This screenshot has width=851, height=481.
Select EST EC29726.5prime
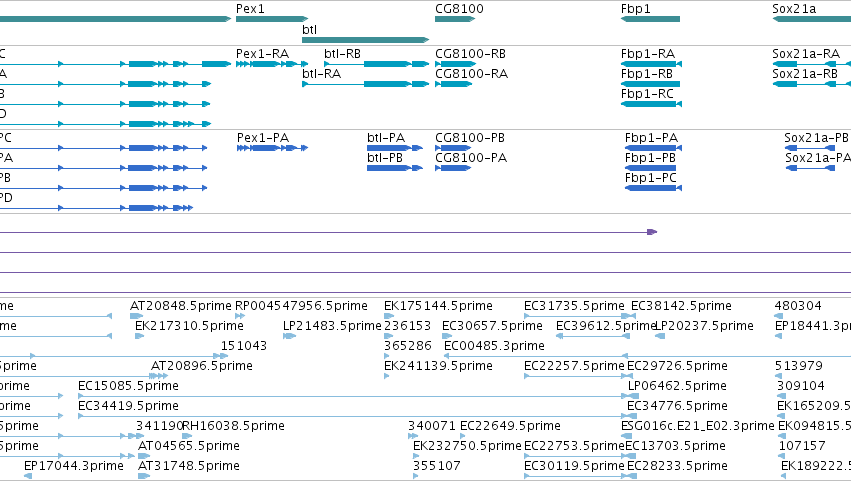coord(677,366)
